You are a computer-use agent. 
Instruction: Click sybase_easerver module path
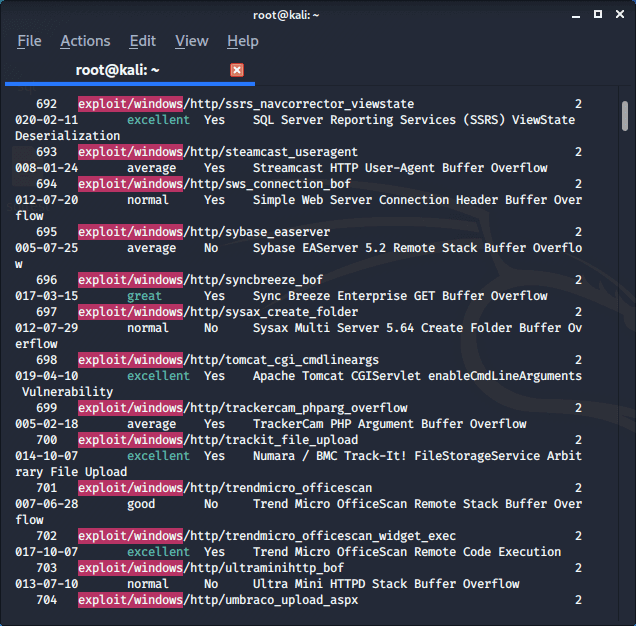204,232
